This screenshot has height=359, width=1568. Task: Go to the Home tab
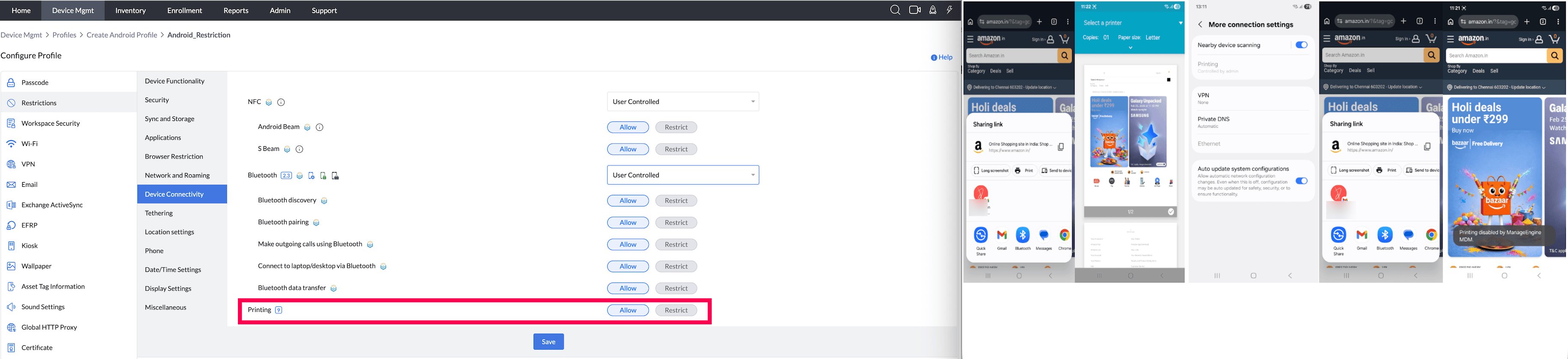[21, 10]
